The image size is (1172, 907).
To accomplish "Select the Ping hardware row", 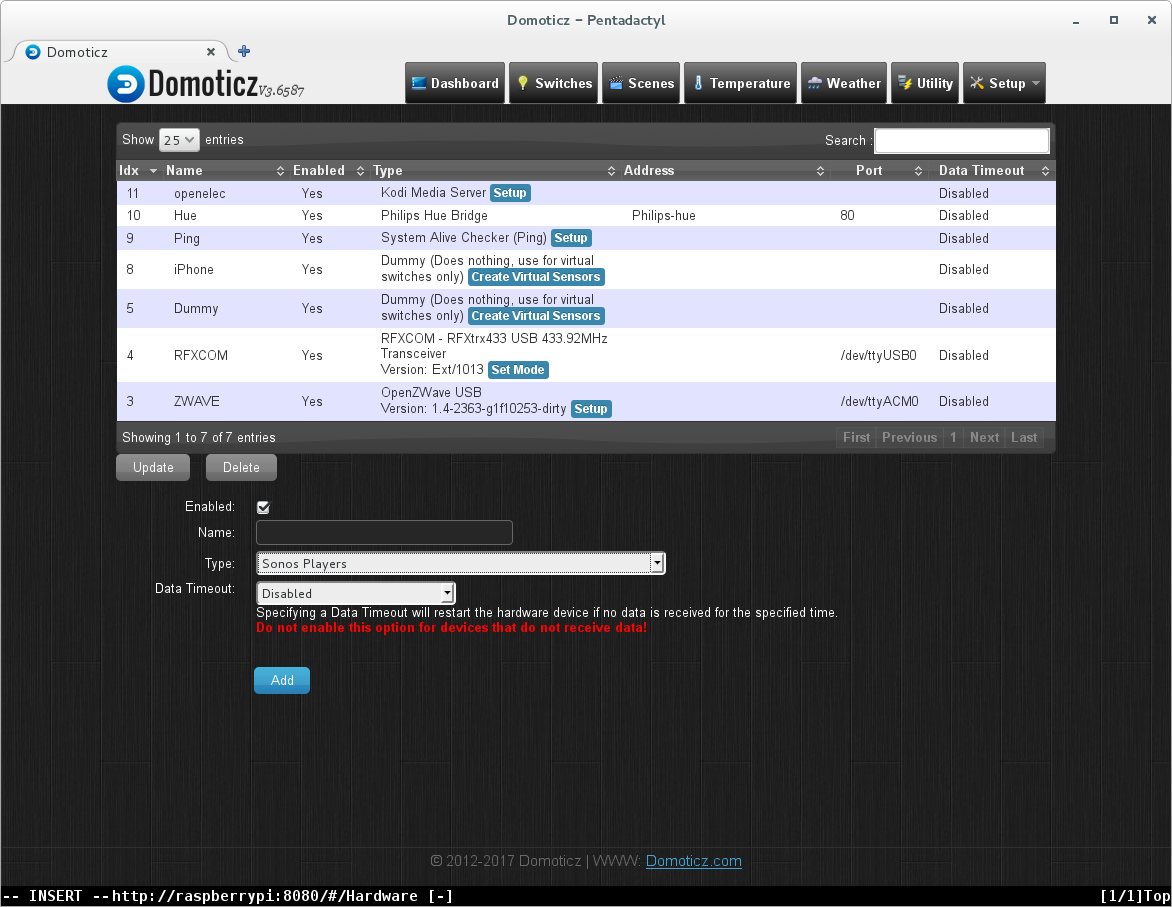I will tap(586, 238).
